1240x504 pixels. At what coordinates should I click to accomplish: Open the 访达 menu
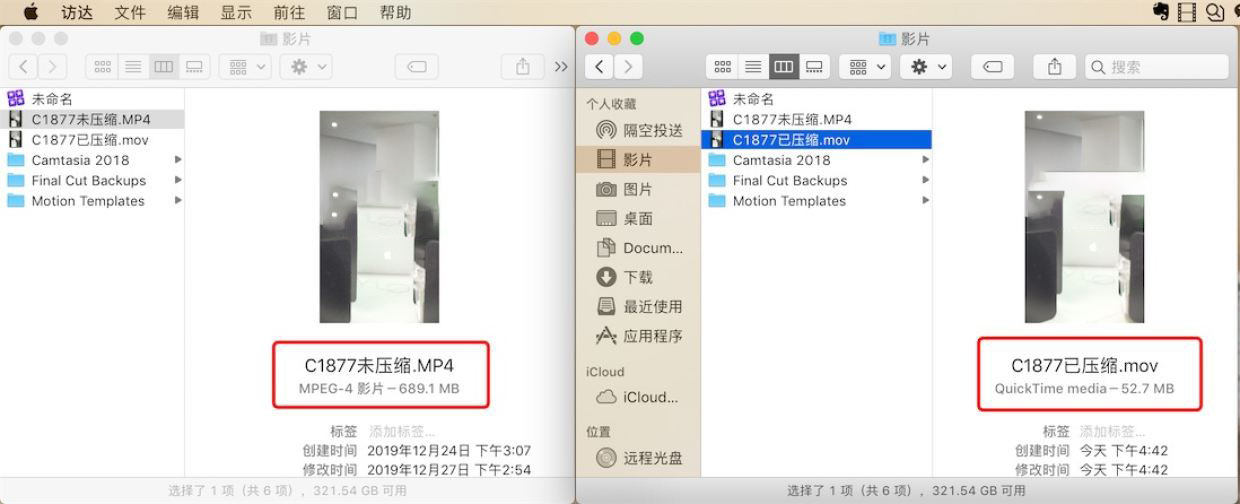pyautogui.click(x=77, y=12)
